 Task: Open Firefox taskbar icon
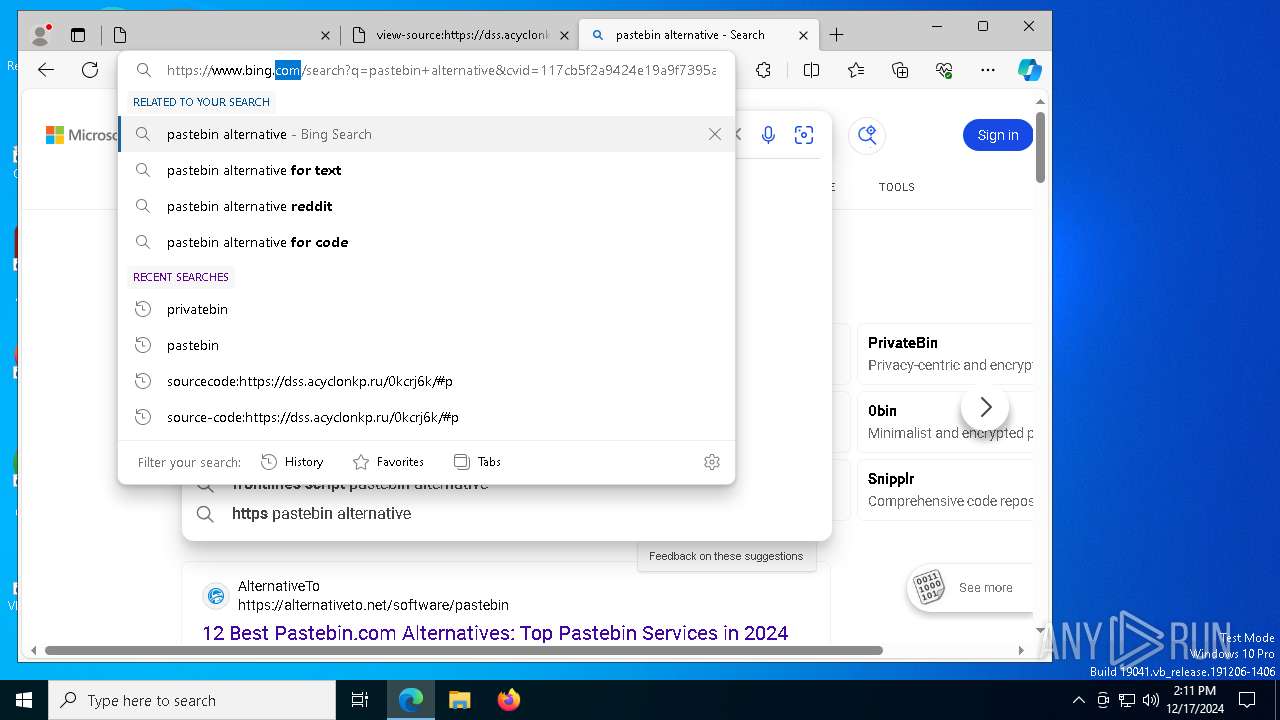[509, 700]
